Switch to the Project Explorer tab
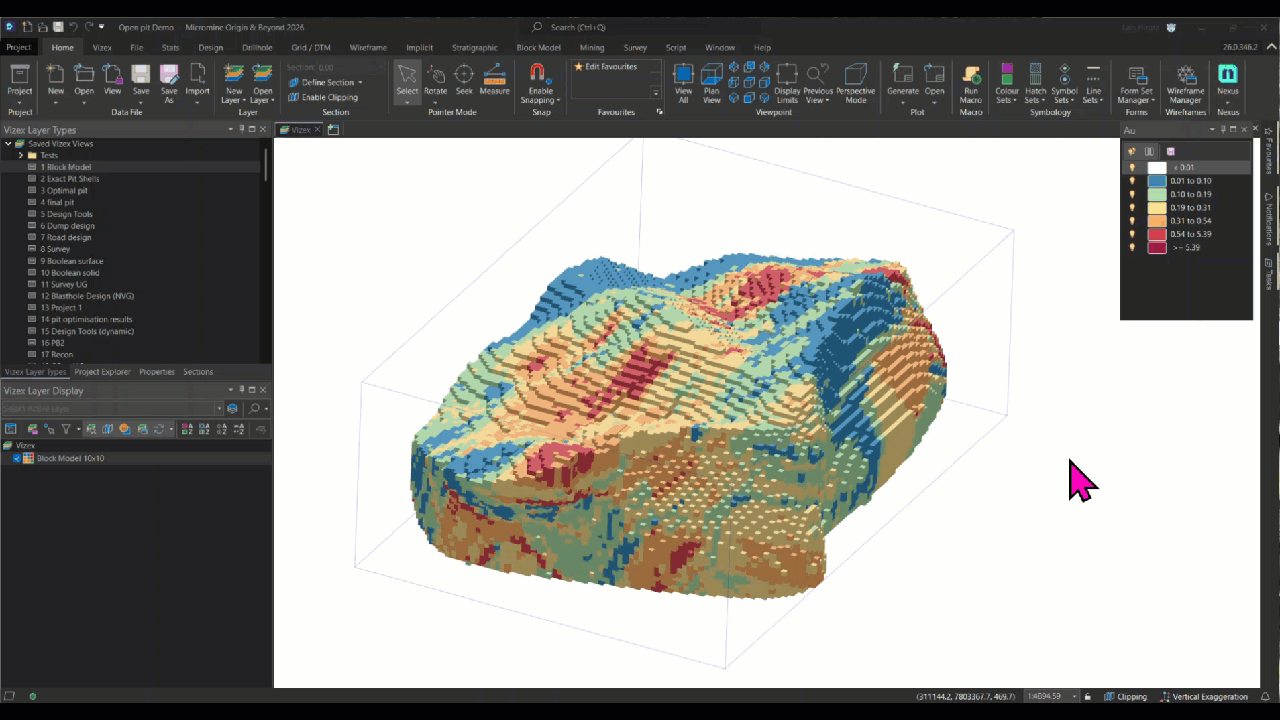The image size is (1280, 720). point(102,372)
